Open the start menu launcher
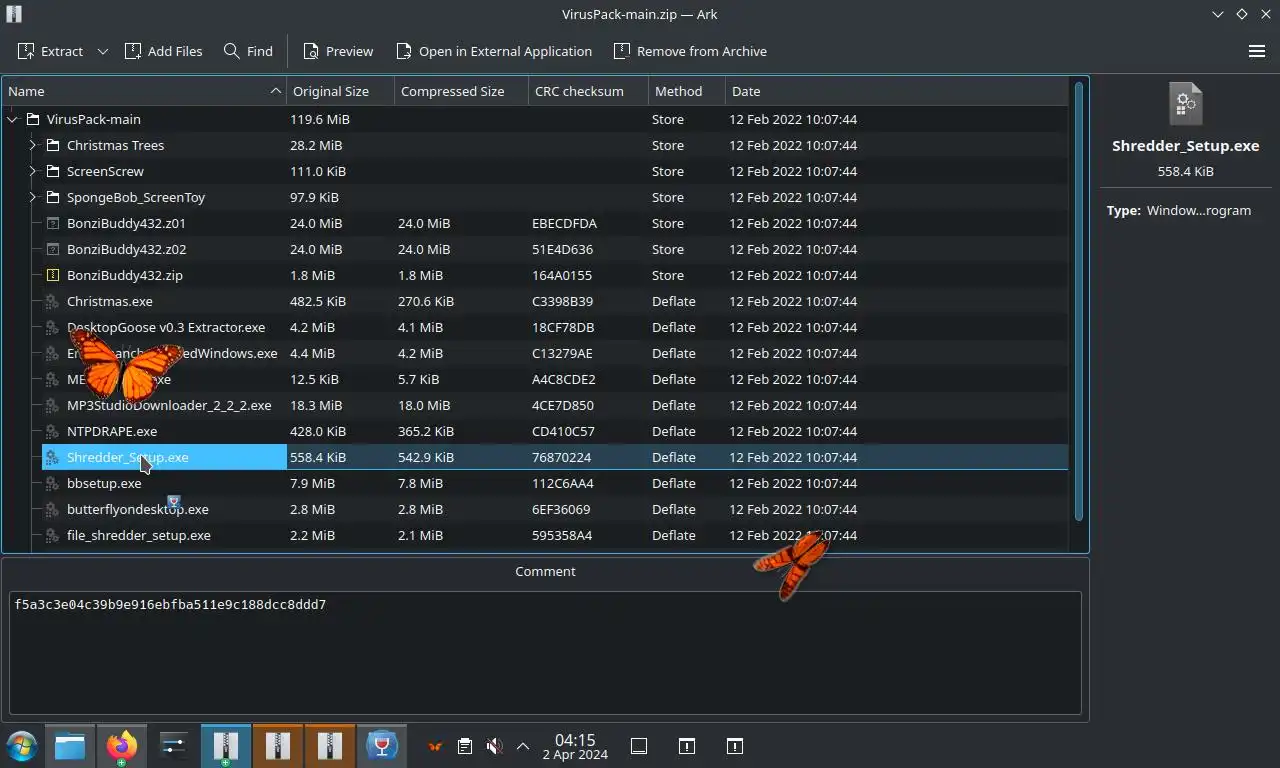This screenshot has width=1280, height=768. pyautogui.click(x=21, y=746)
